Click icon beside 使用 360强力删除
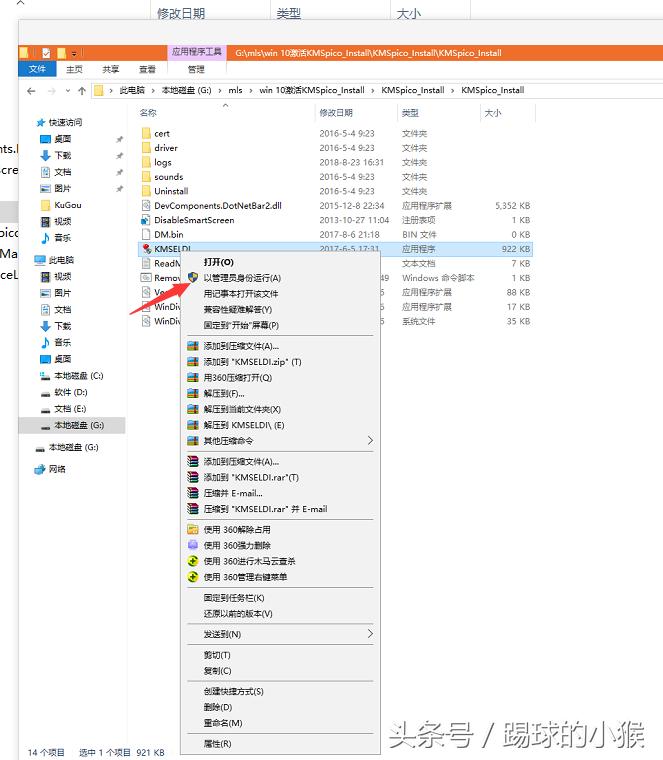 (193, 545)
